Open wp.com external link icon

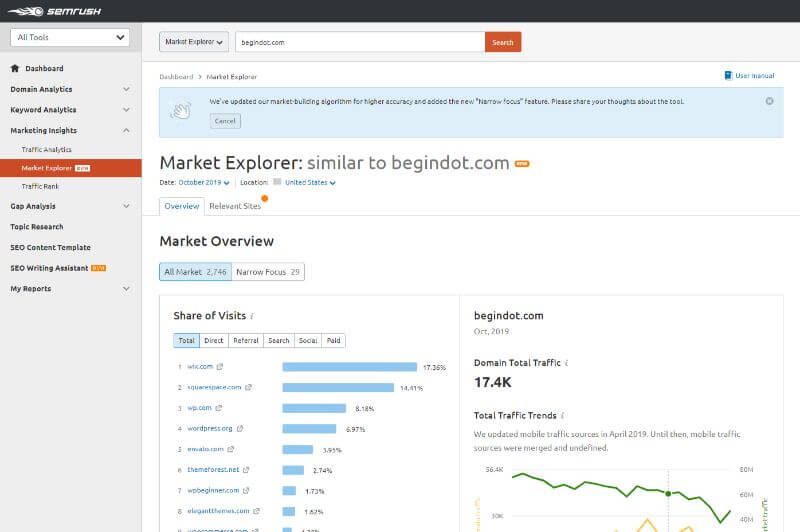(219, 408)
